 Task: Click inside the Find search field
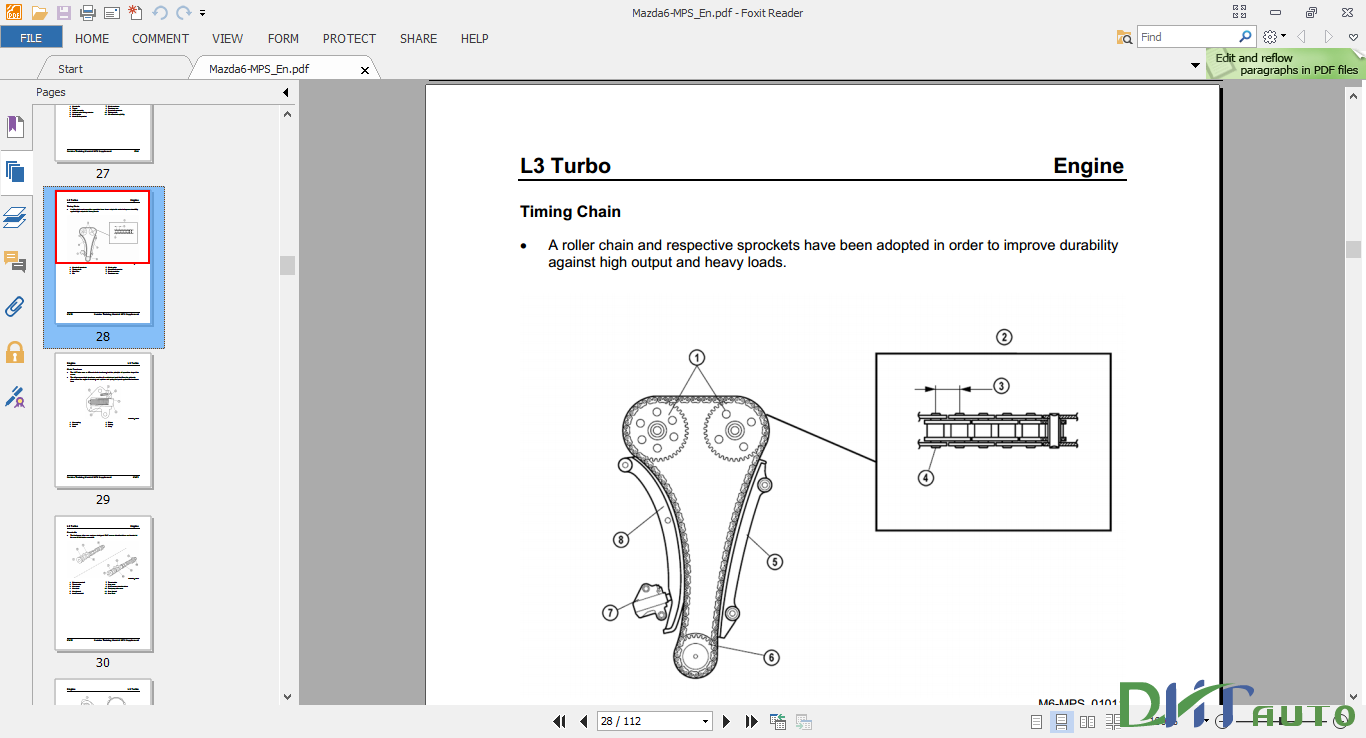[x=1188, y=37]
